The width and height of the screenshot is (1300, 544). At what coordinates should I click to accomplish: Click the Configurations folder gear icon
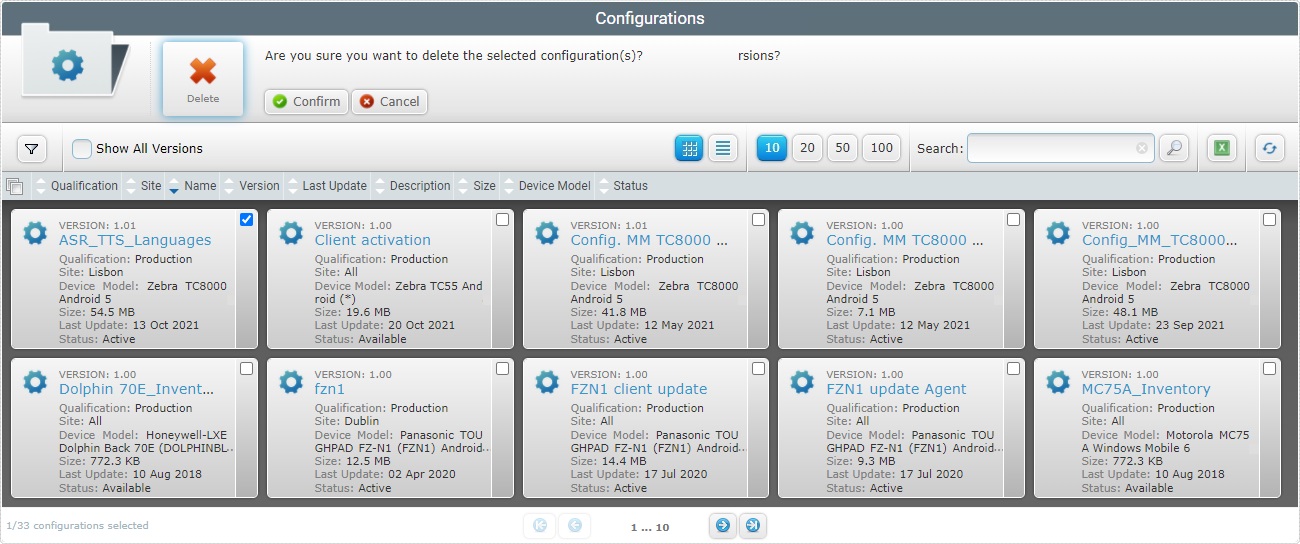pos(68,67)
